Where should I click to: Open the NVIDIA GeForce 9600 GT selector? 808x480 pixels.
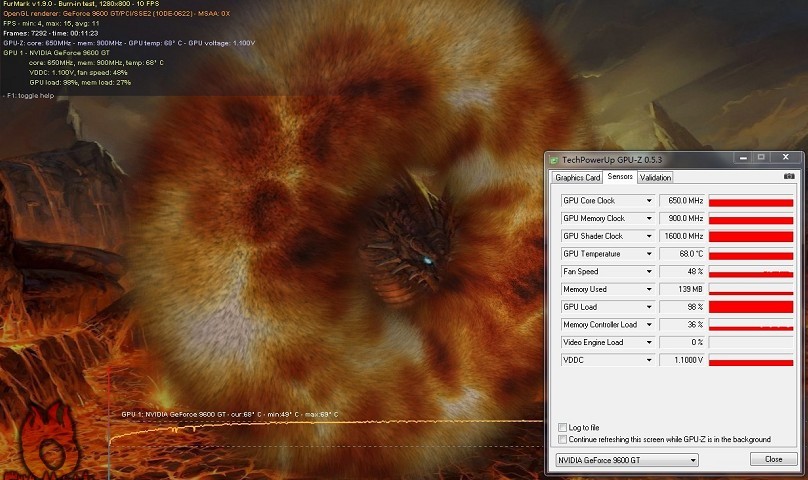click(627, 460)
